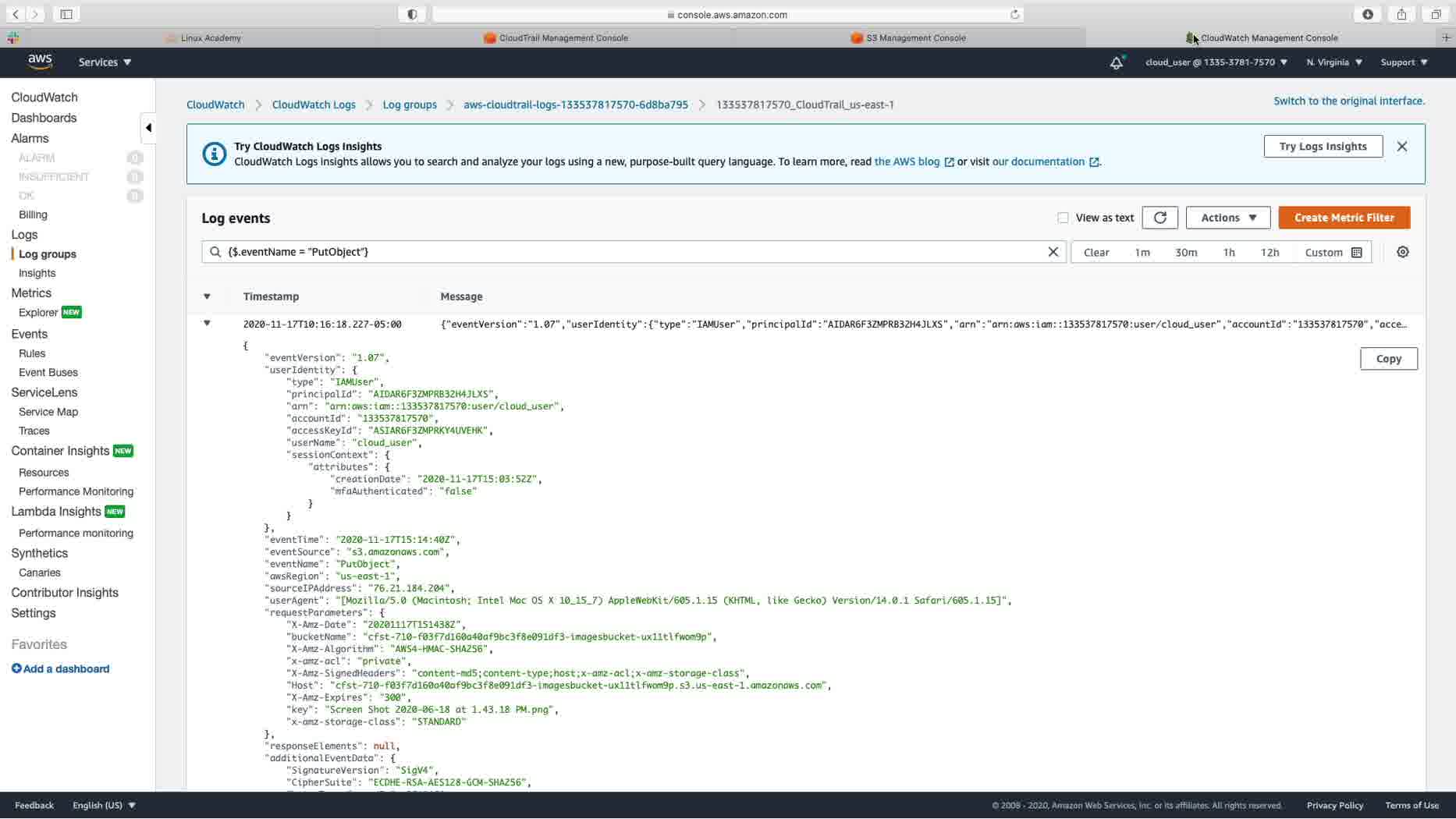The height and width of the screenshot is (819, 1456).
Task: Select Log groups in the sidebar
Action: pos(48,254)
